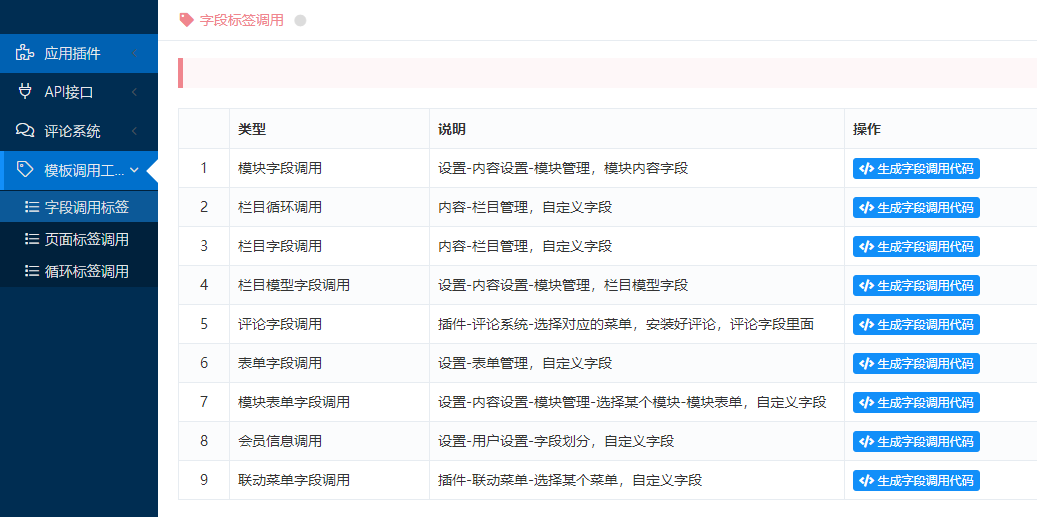The image size is (1037, 517).
Task: Go to 循环标签调用 submenu item
Action: point(79,271)
